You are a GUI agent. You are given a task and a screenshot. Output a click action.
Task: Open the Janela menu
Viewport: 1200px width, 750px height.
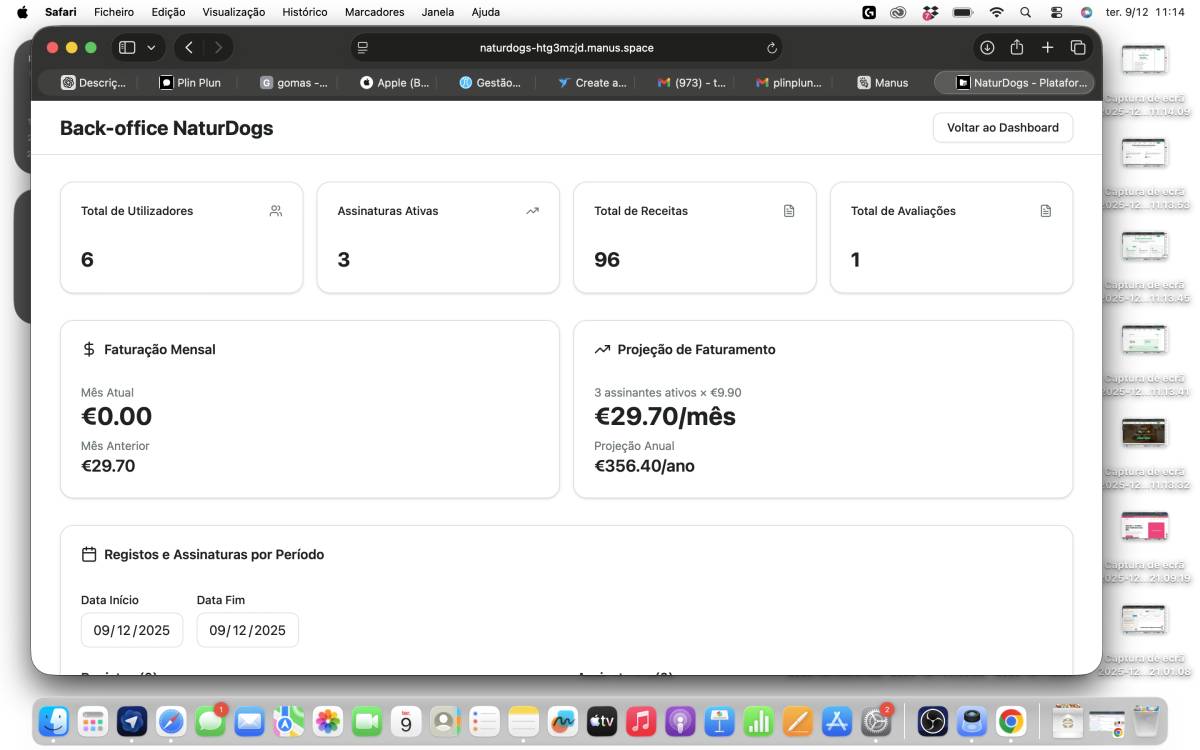pos(438,12)
